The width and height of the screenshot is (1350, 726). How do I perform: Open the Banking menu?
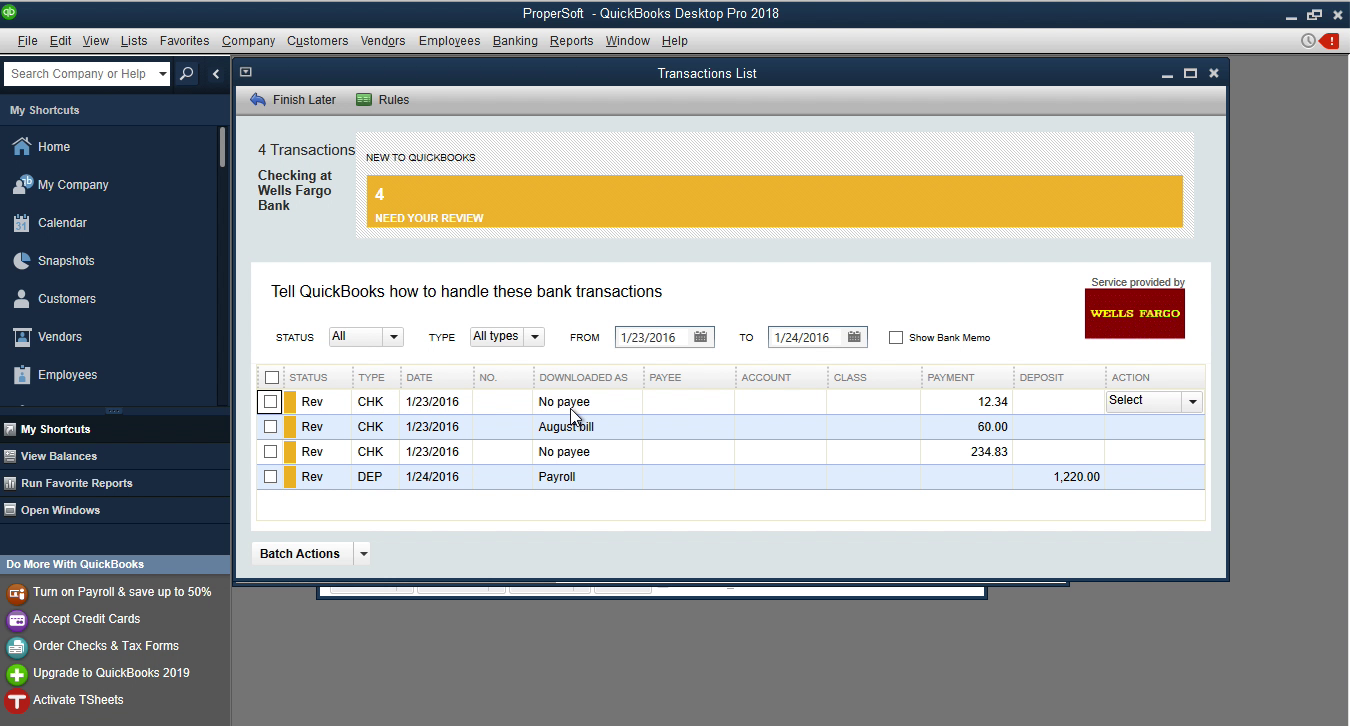tap(515, 41)
